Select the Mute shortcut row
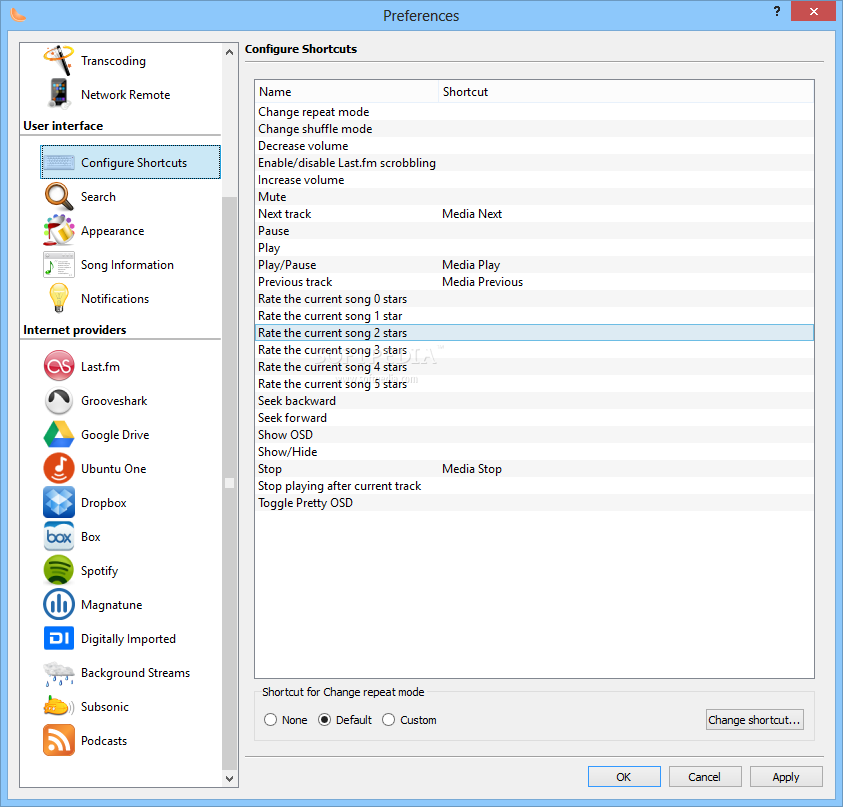The image size is (843, 807). 534,197
